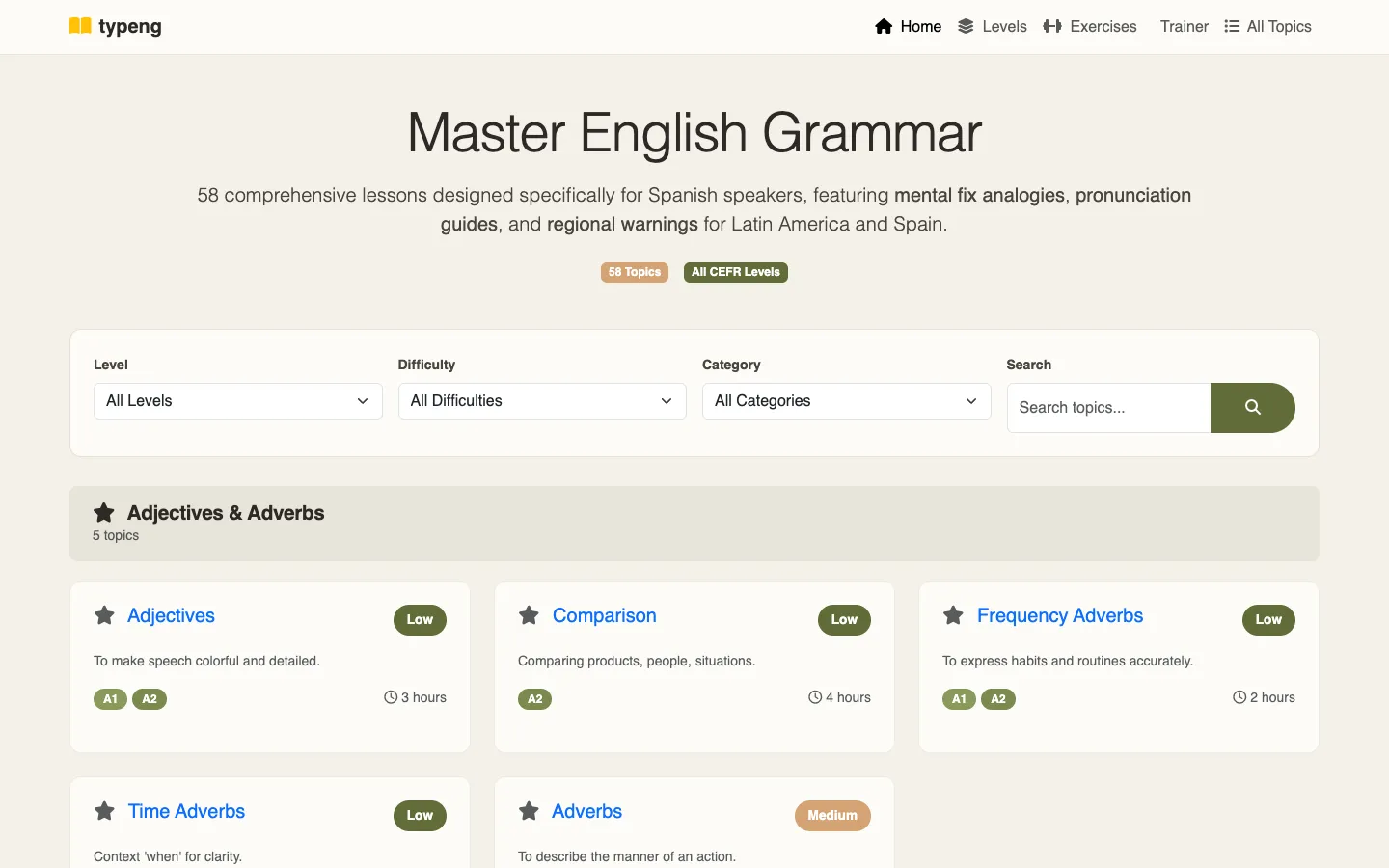This screenshot has height=868, width=1389.
Task: Click "Context 'when' for clarity." text
Action: tap(168, 856)
